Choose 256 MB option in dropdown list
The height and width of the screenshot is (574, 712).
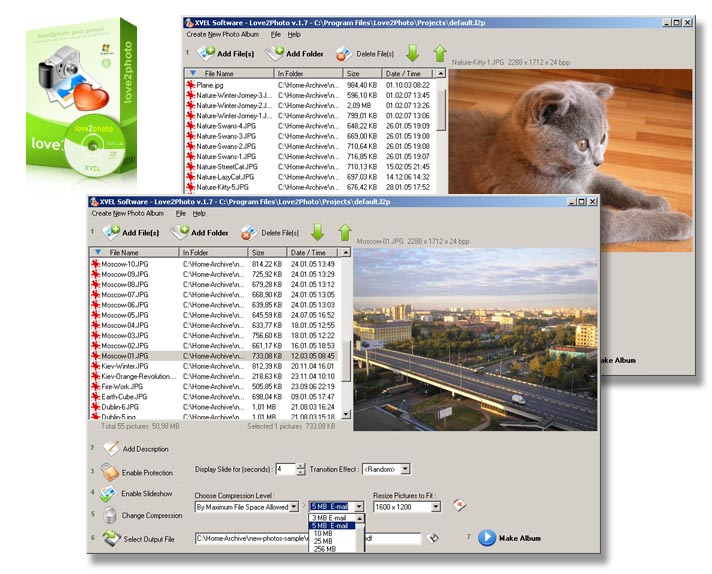[x=332, y=549]
